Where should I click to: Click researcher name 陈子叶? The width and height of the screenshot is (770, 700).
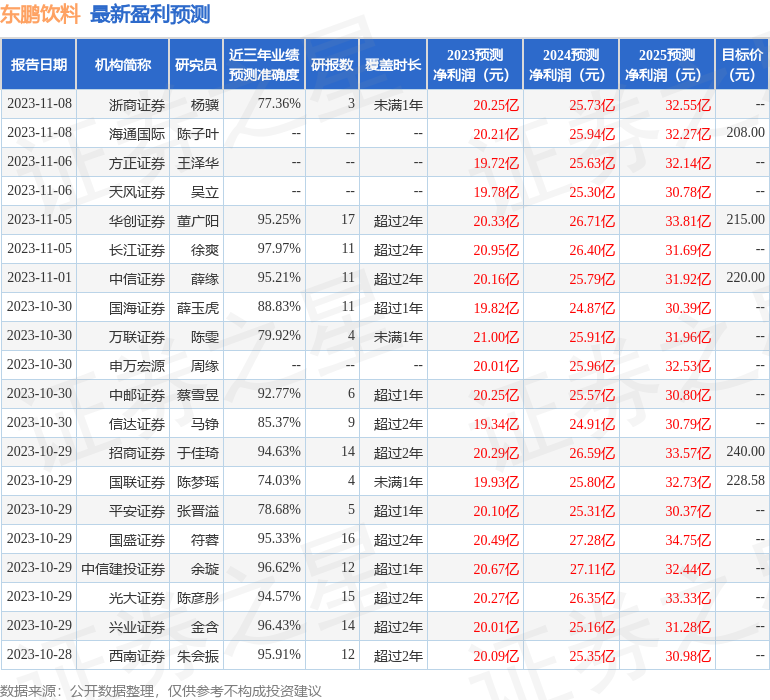tap(198, 134)
